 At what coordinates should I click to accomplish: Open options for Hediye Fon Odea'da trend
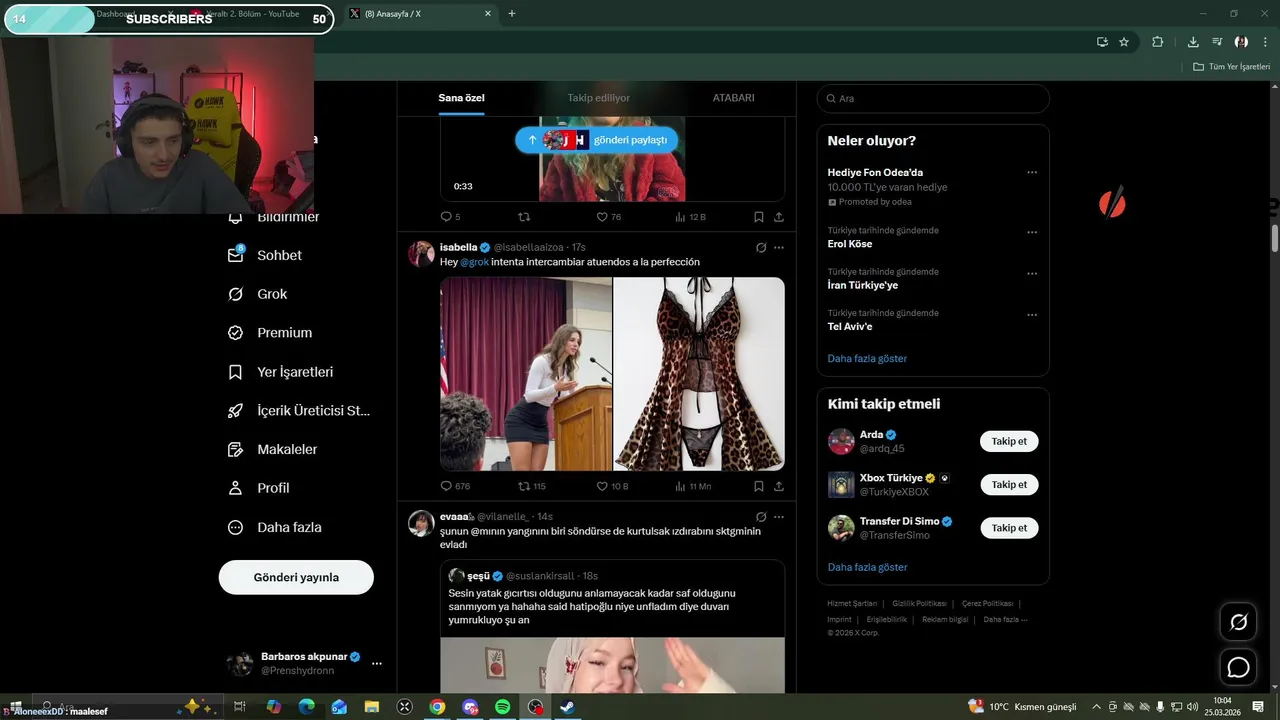[x=1032, y=172]
